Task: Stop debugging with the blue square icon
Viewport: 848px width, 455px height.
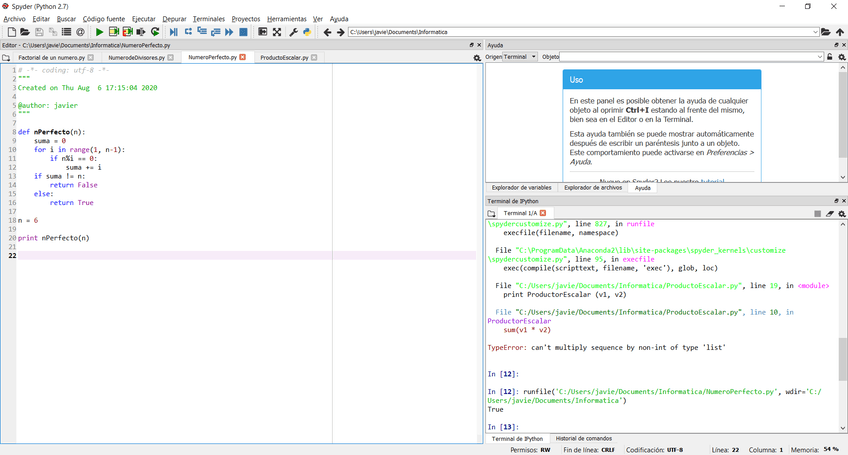Action: 243,32
